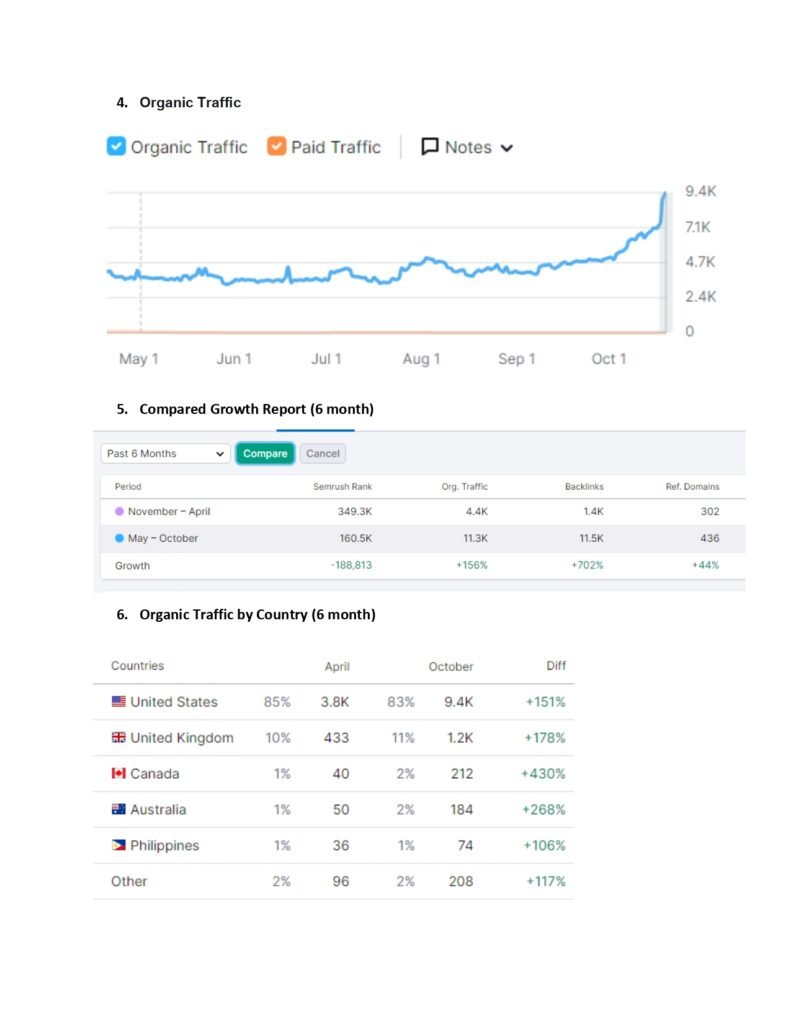Toggle the Paid Traffic checkbox
This screenshot has height=1024, width=791.
click(x=277, y=147)
